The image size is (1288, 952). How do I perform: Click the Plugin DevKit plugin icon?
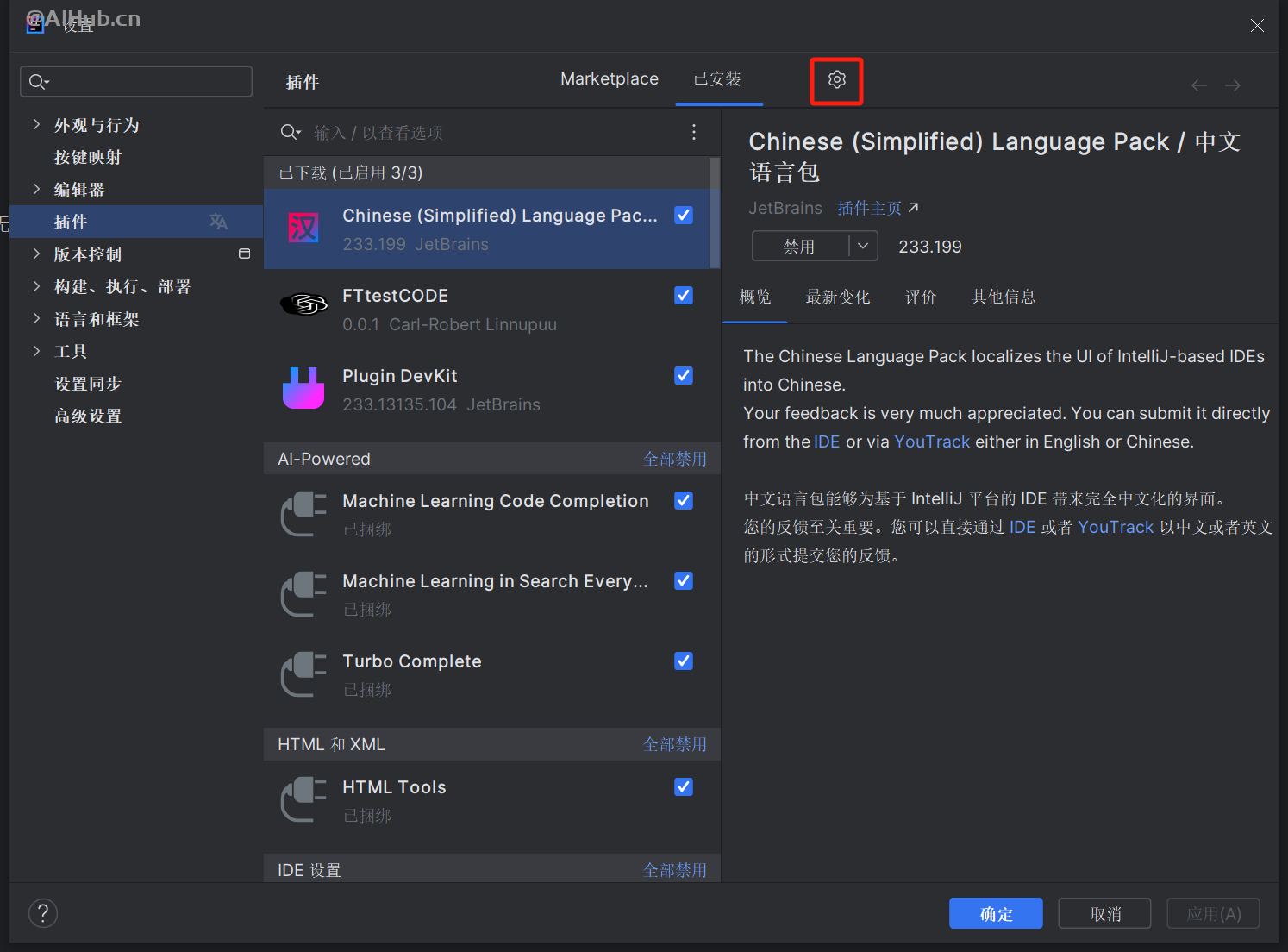click(x=303, y=388)
